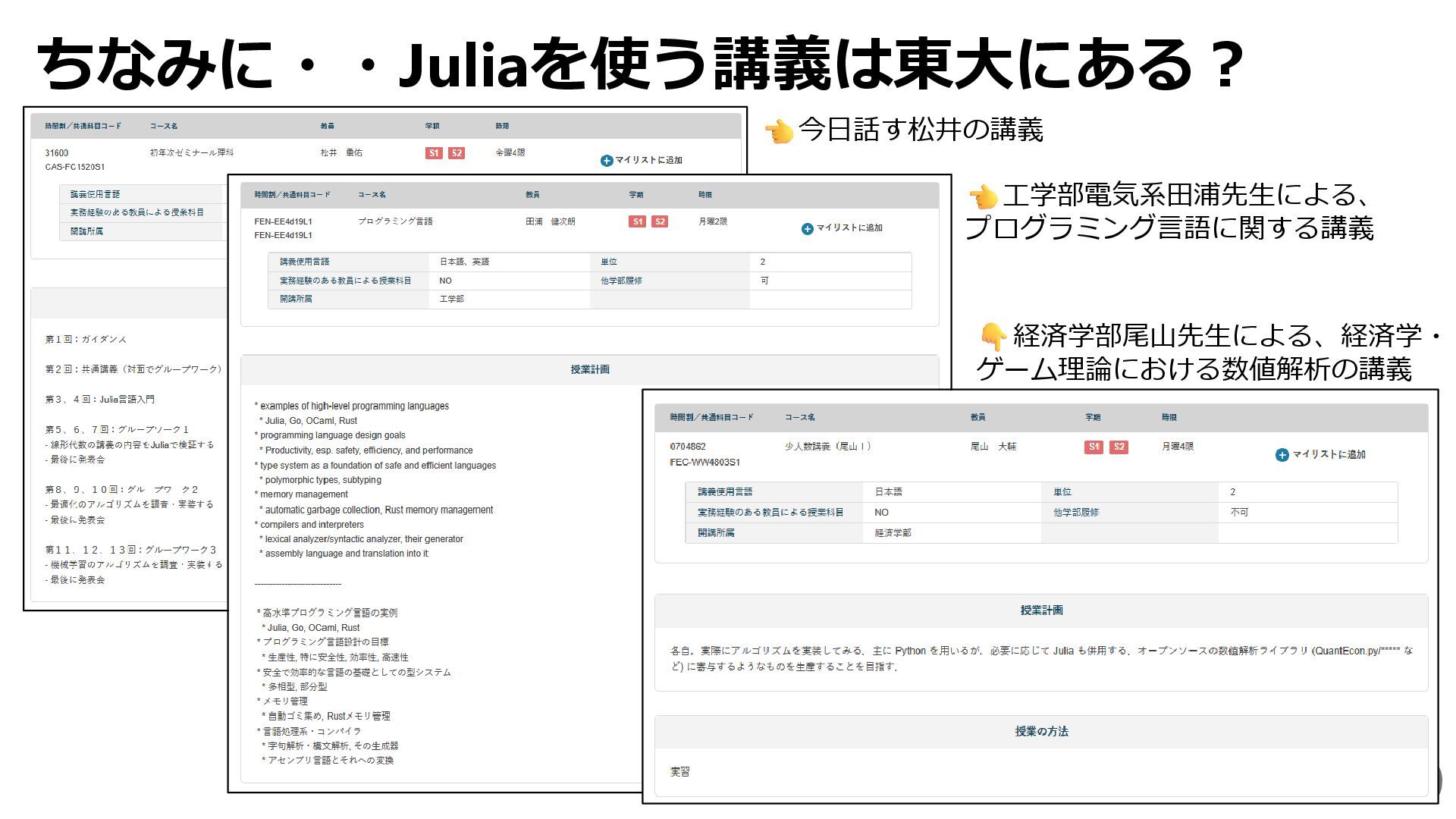Add 尾山 course via マイリストに追加 link

(1329, 454)
